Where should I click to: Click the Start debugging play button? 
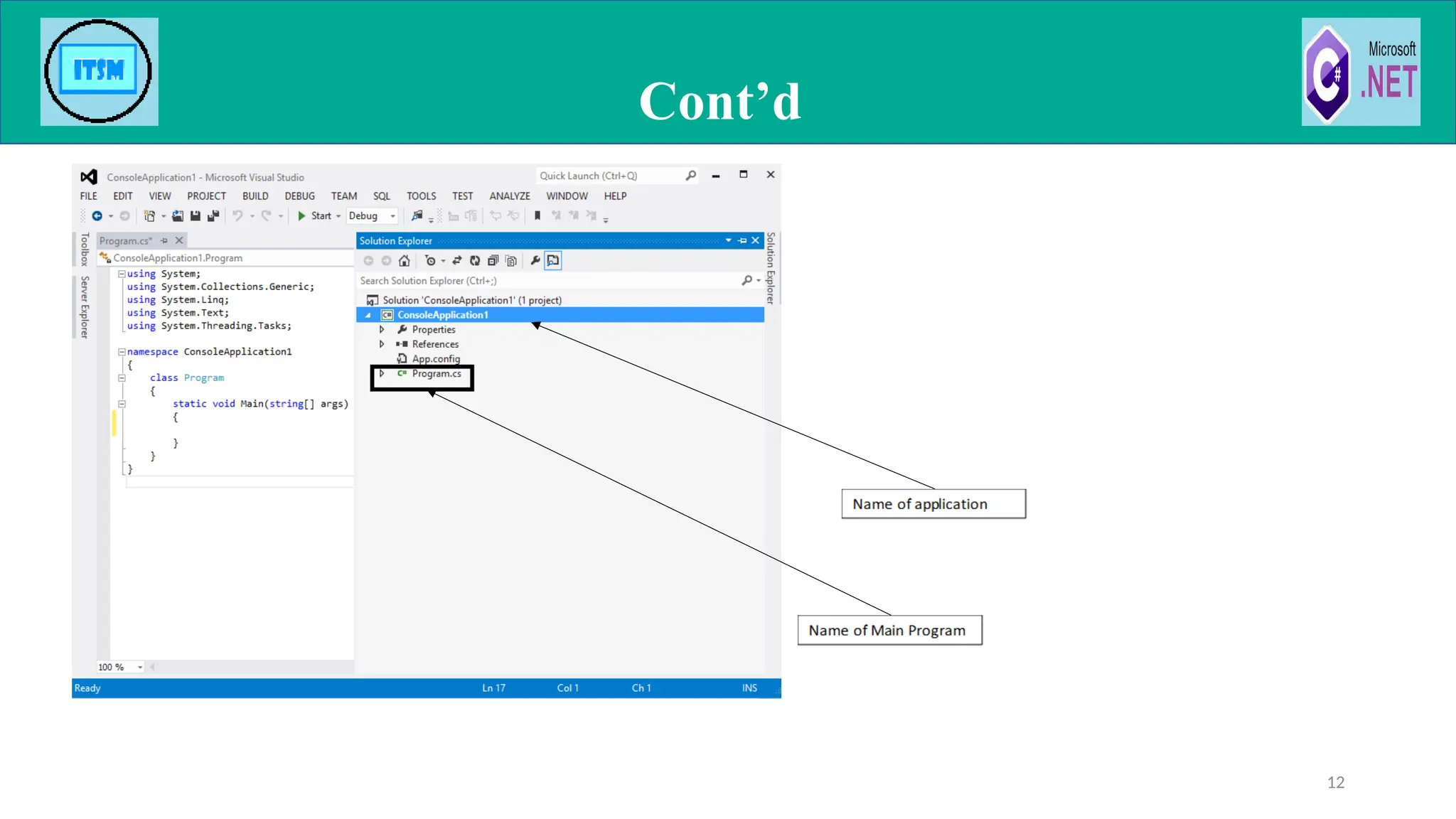(x=302, y=215)
